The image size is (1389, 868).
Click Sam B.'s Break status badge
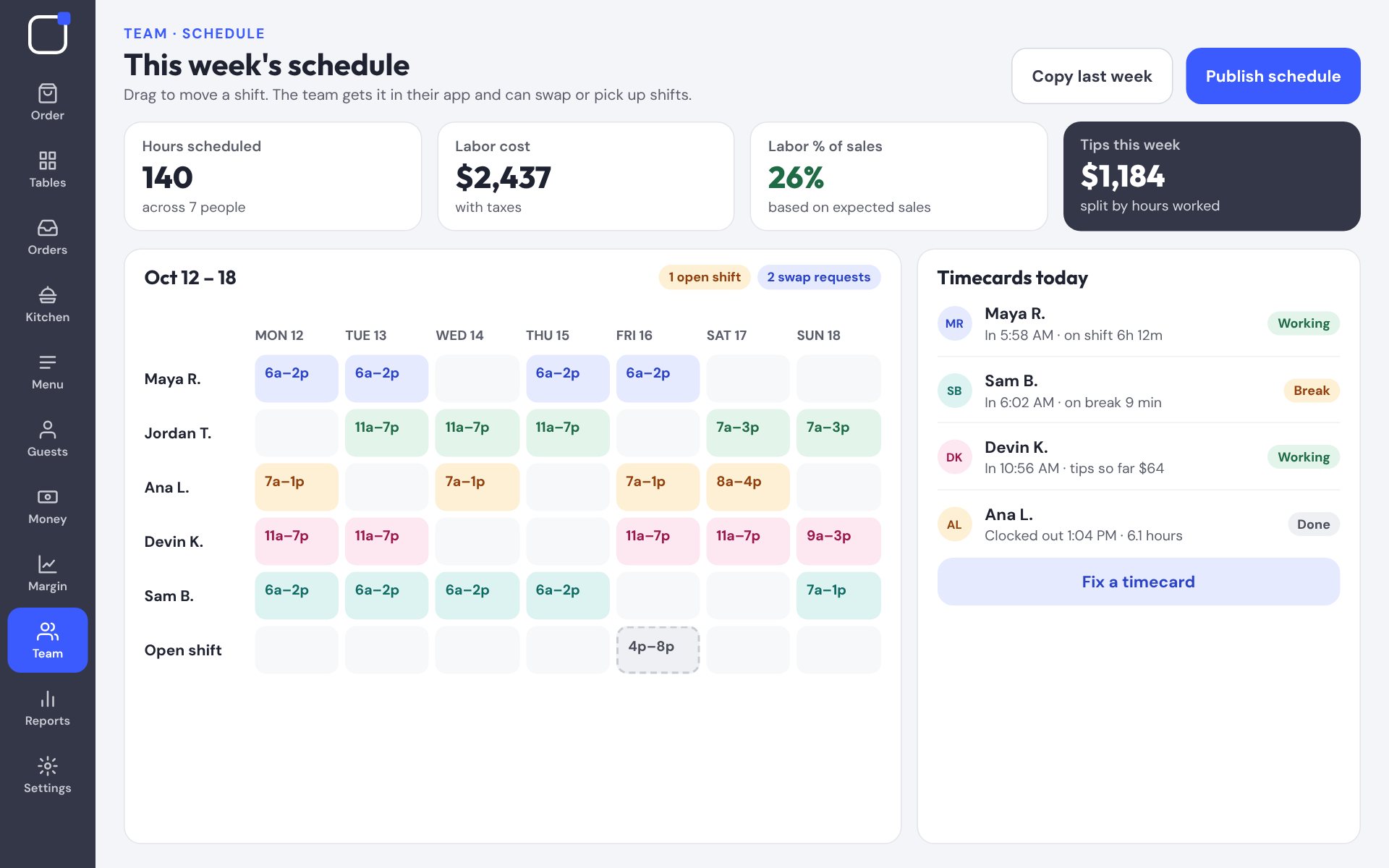pyautogui.click(x=1311, y=391)
